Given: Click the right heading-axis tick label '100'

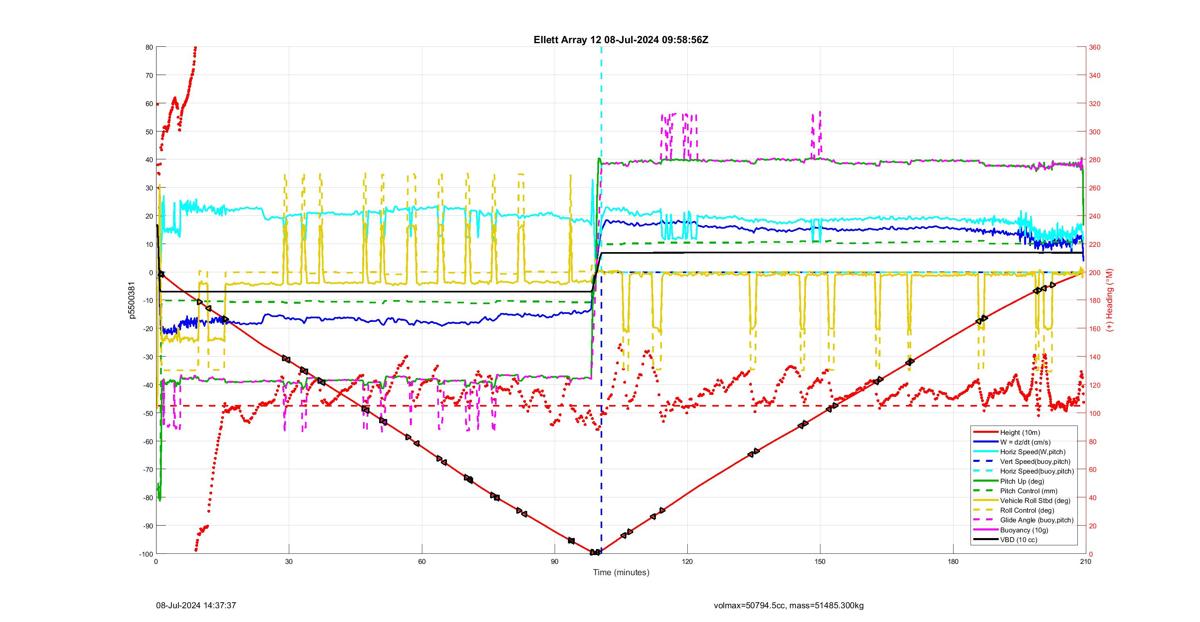Looking at the screenshot, I should pyautogui.click(x=1095, y=413).
